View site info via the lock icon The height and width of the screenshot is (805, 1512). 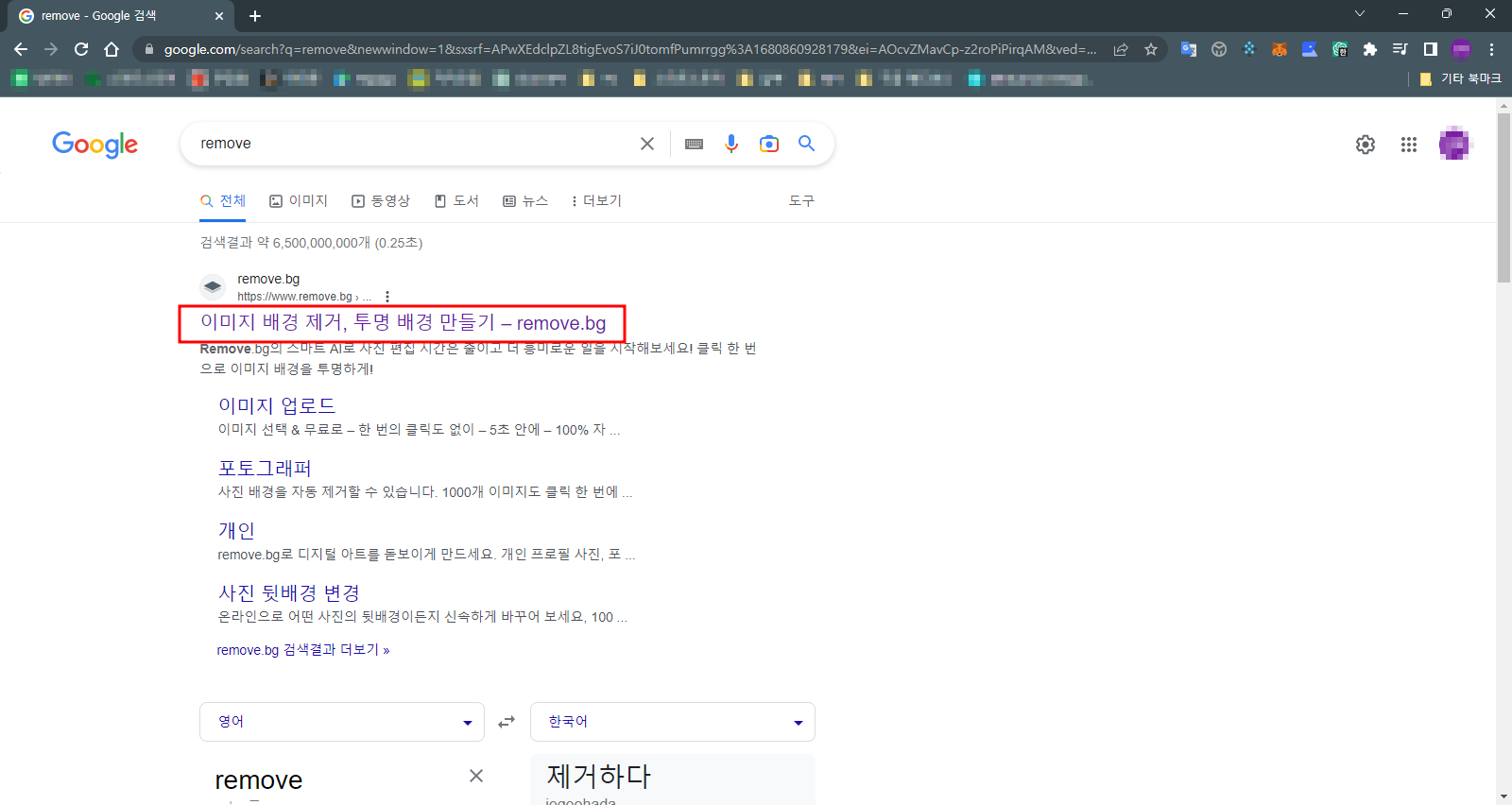pyautogui.click(x=148, y=49)
